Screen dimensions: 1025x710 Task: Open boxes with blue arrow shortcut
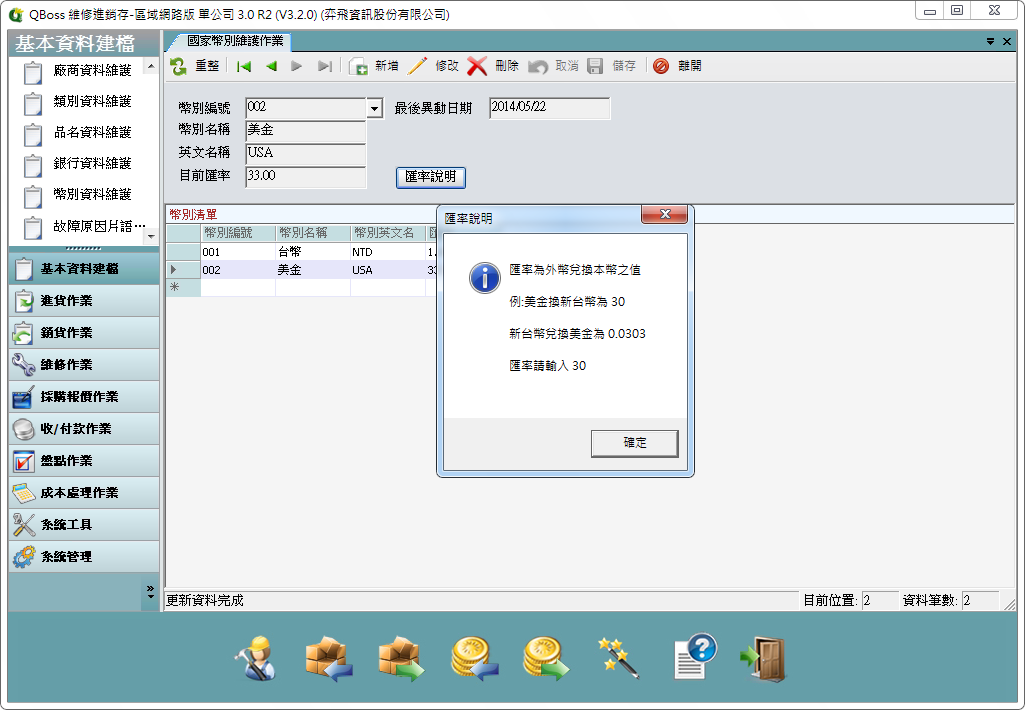(329, 658)
